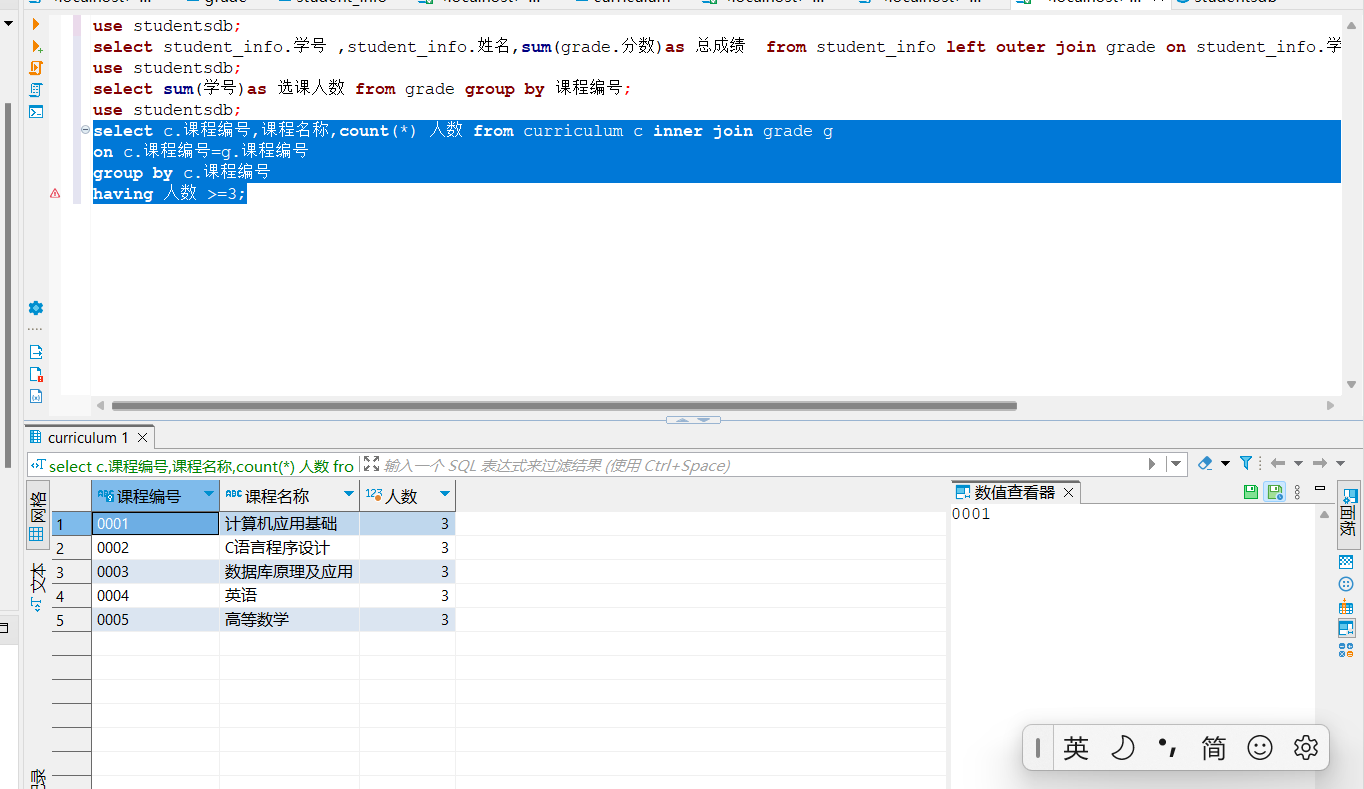
Task: Toggle auto-save in the value viewer
Action: click(1274, 491)
